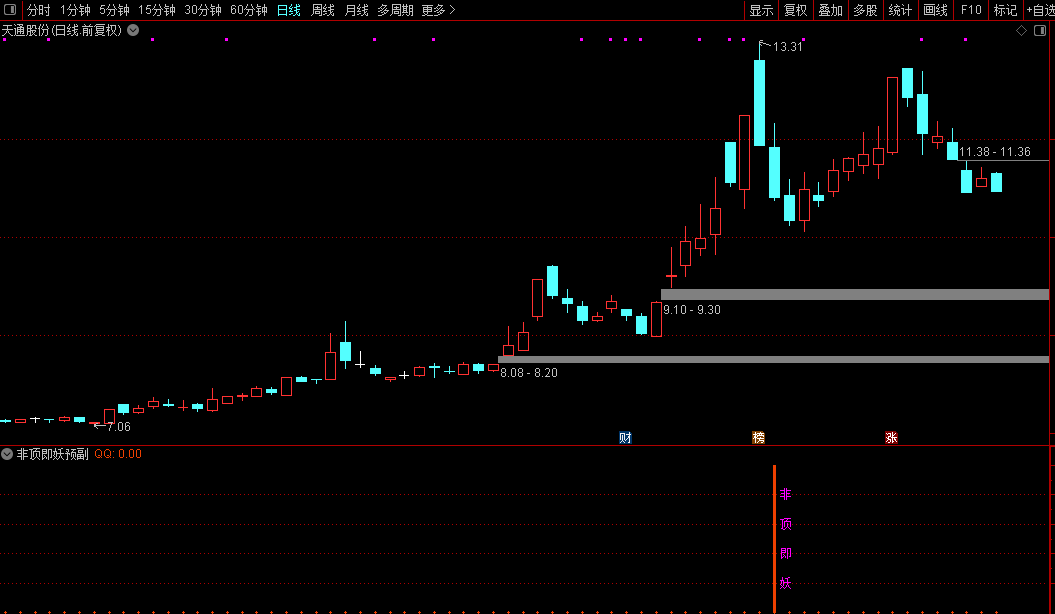Select the 60分钟 period
Viewport: 1055px width, 614px height.
248,10
